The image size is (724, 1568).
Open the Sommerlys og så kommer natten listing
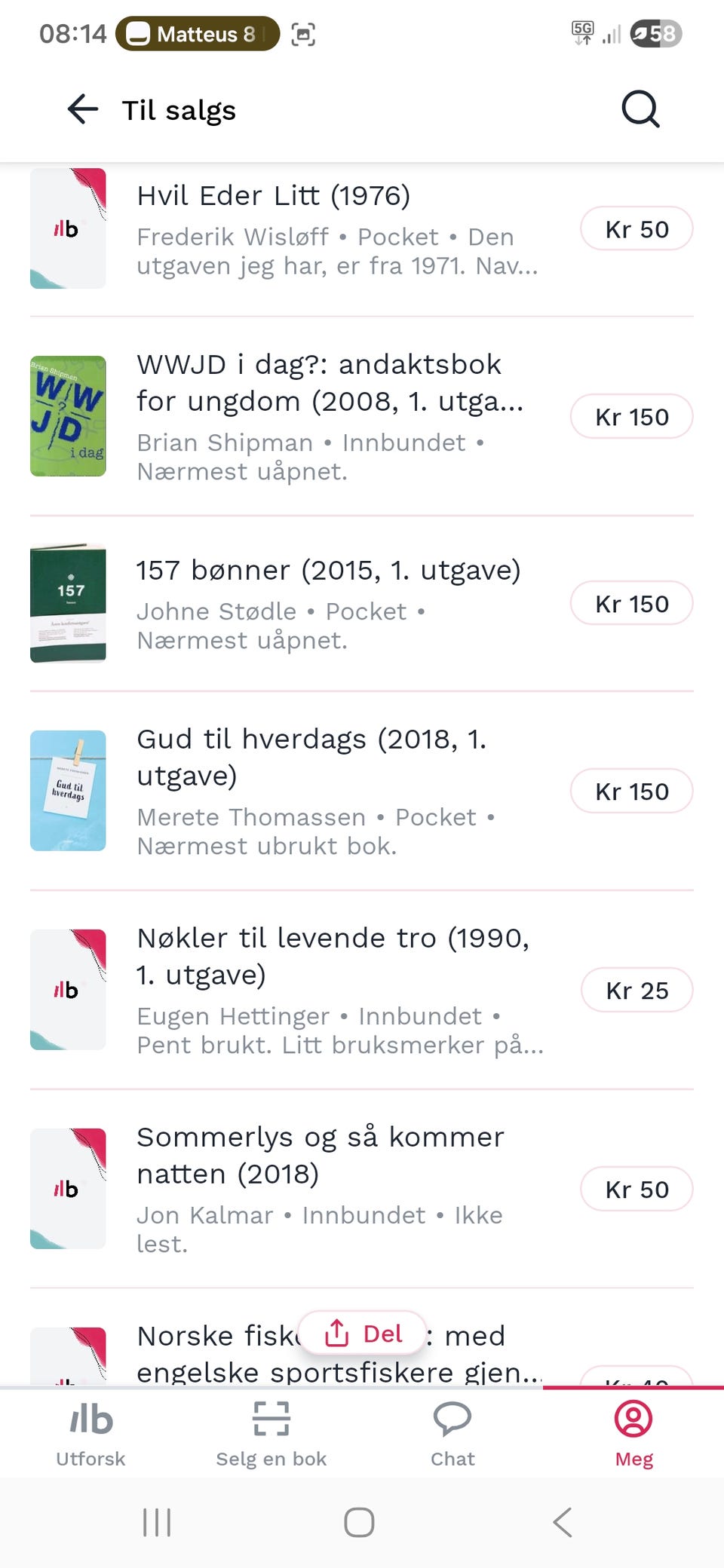[362, 1189]
